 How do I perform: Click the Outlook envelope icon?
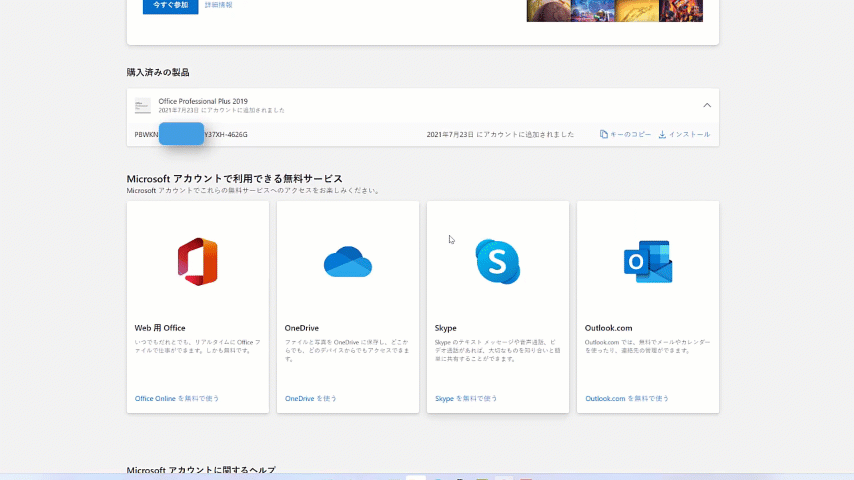648,262
